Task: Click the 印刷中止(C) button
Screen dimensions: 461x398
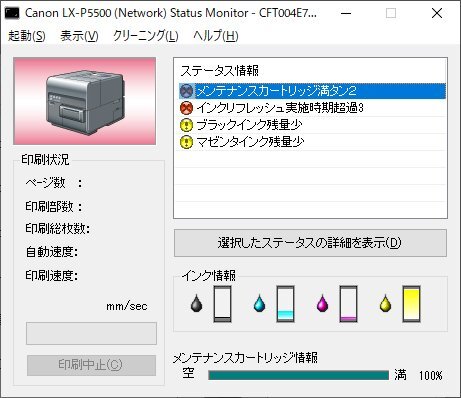Action: (x=91, y=365)
